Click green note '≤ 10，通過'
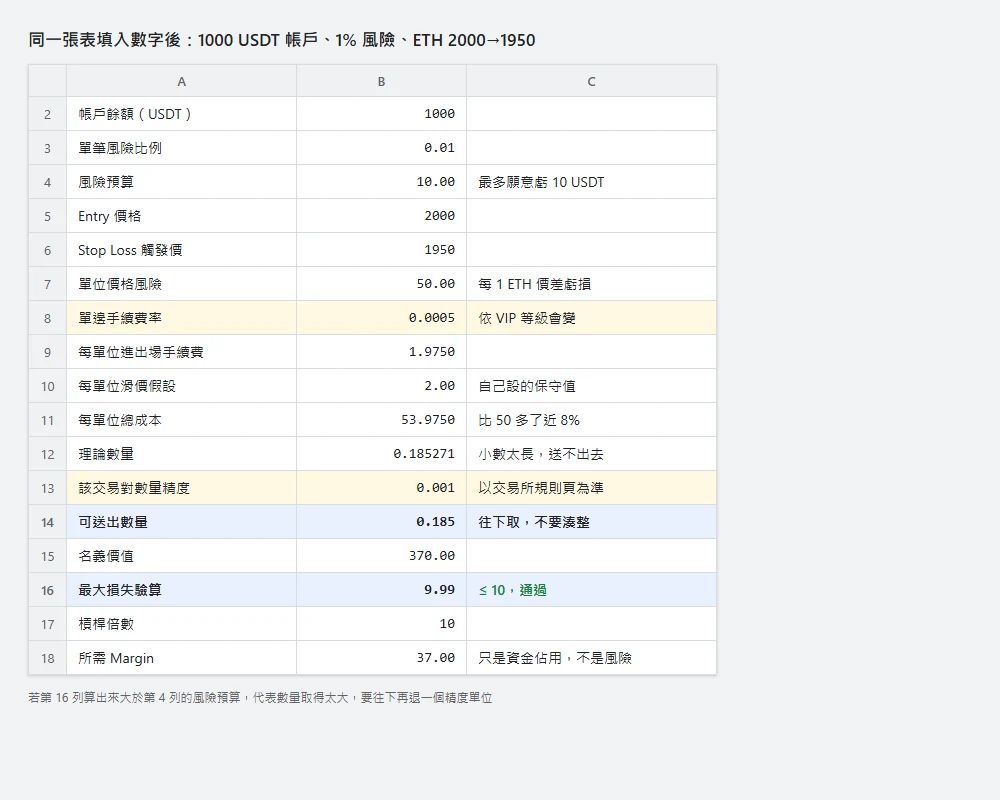Image resolution: width=1000 pixels, height=800 pixels. tap(591, 590)
